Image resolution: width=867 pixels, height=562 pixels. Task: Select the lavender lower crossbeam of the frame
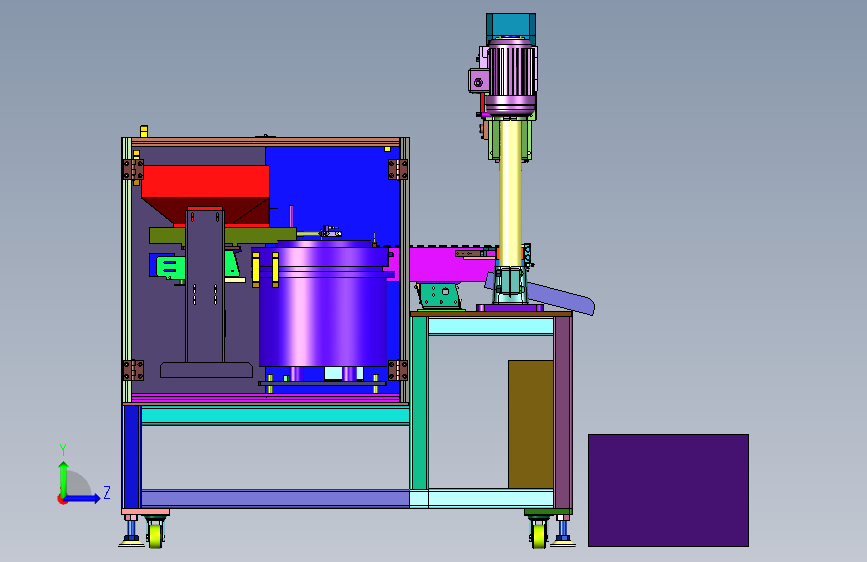click(x=275, y=498)
